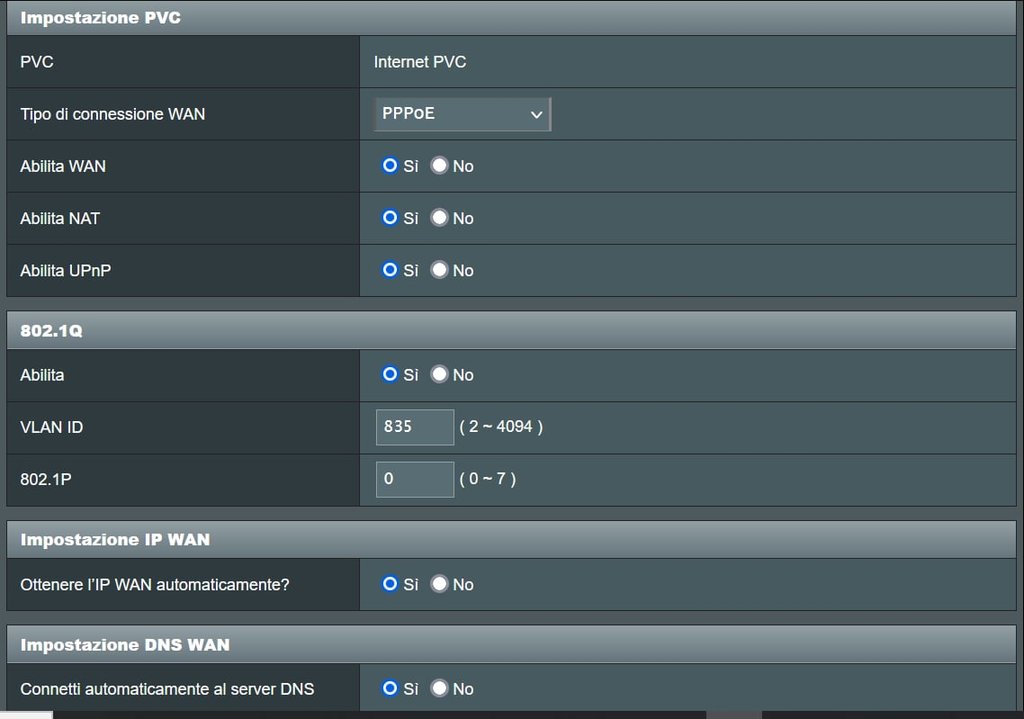Click the 802.1P priority input field
The height and width of the screenshot is (719, 1024).
click(414, 479)
